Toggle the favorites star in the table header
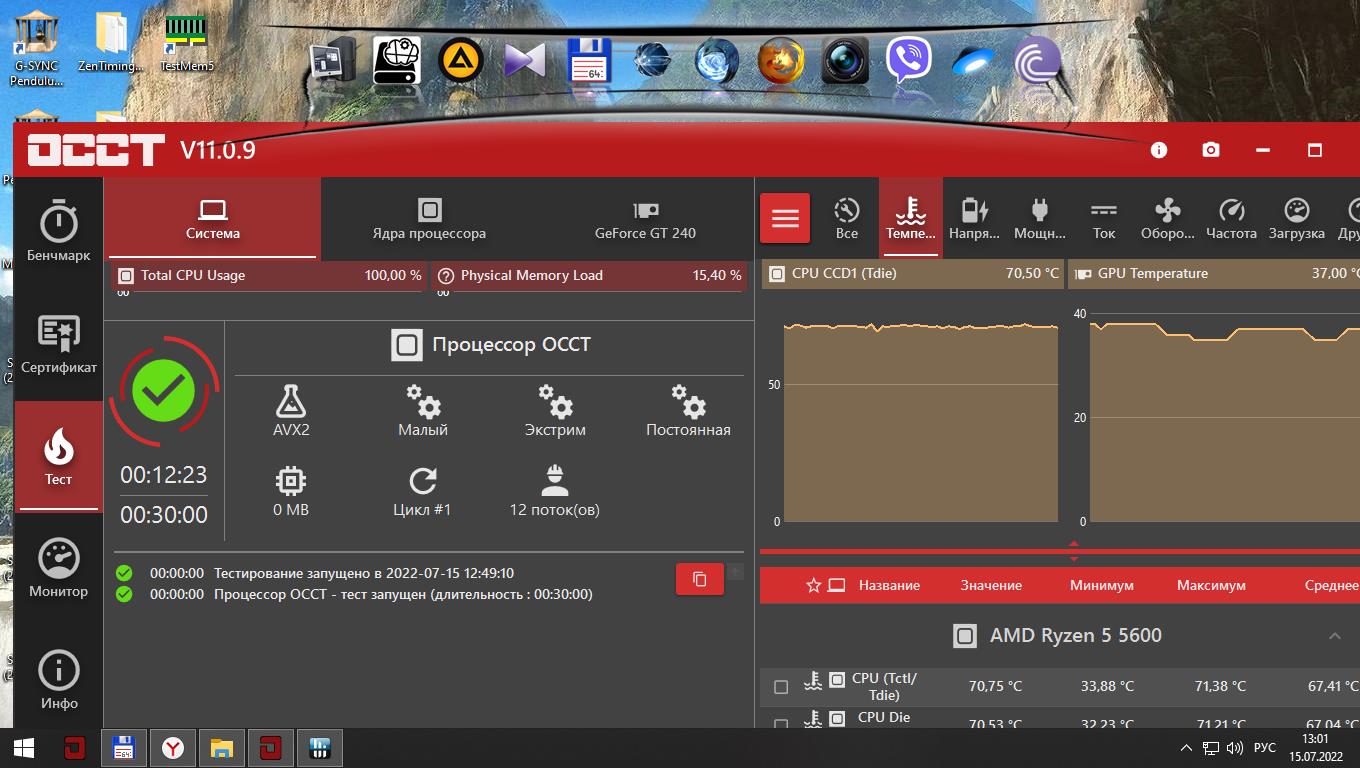Viewport: 1360px width, 768px height. point(813,585)
